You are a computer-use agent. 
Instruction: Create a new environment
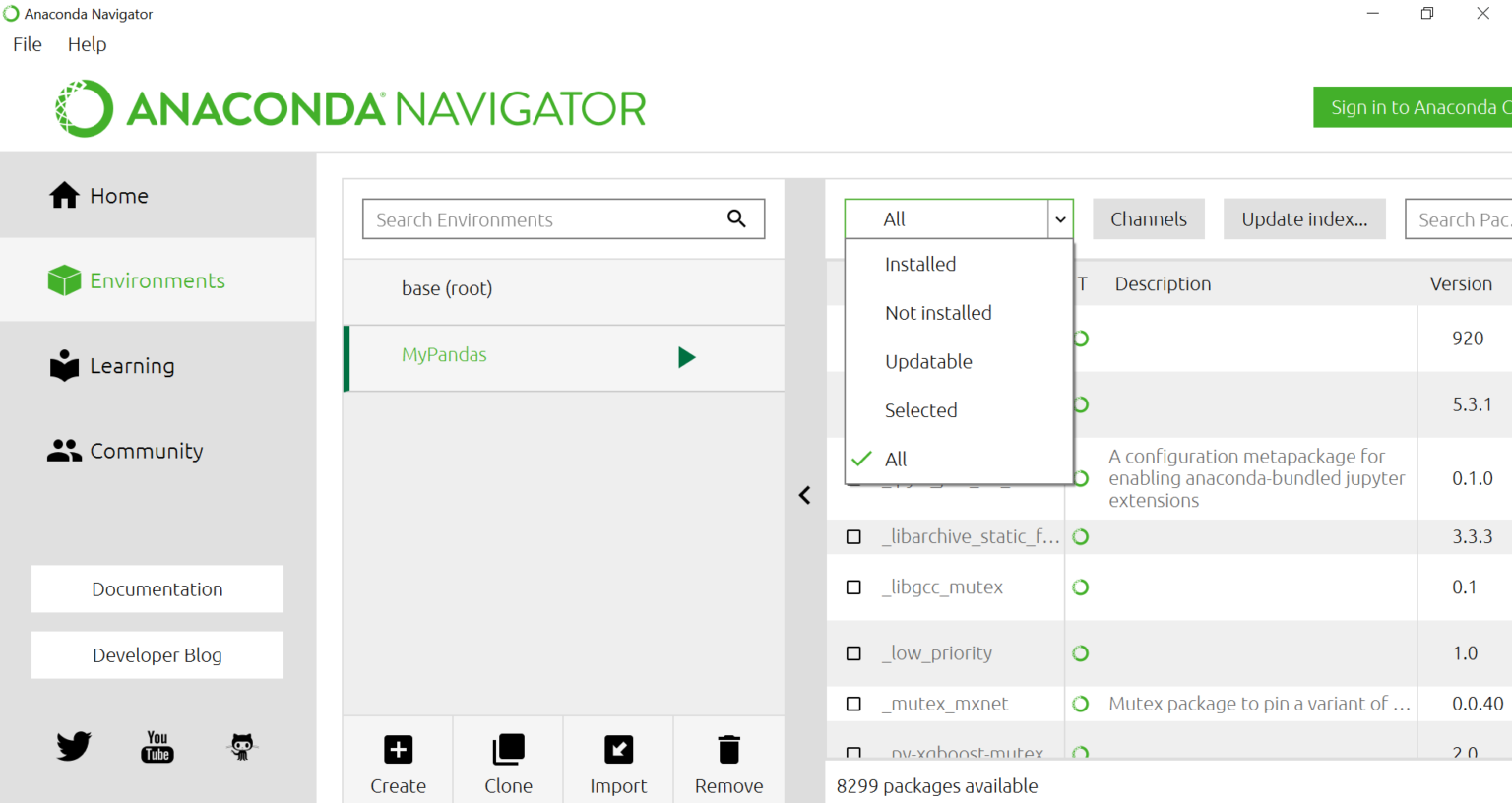(398, 764)
